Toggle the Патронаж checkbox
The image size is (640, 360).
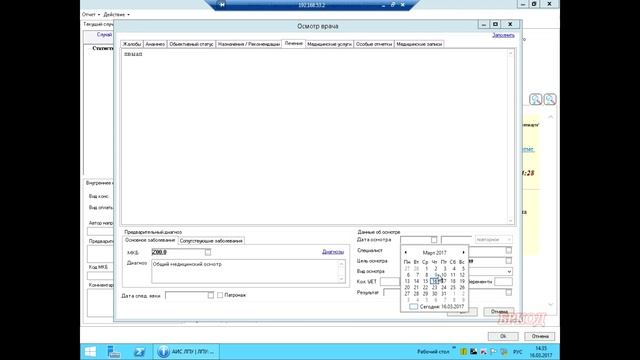[x=220, y=295]
